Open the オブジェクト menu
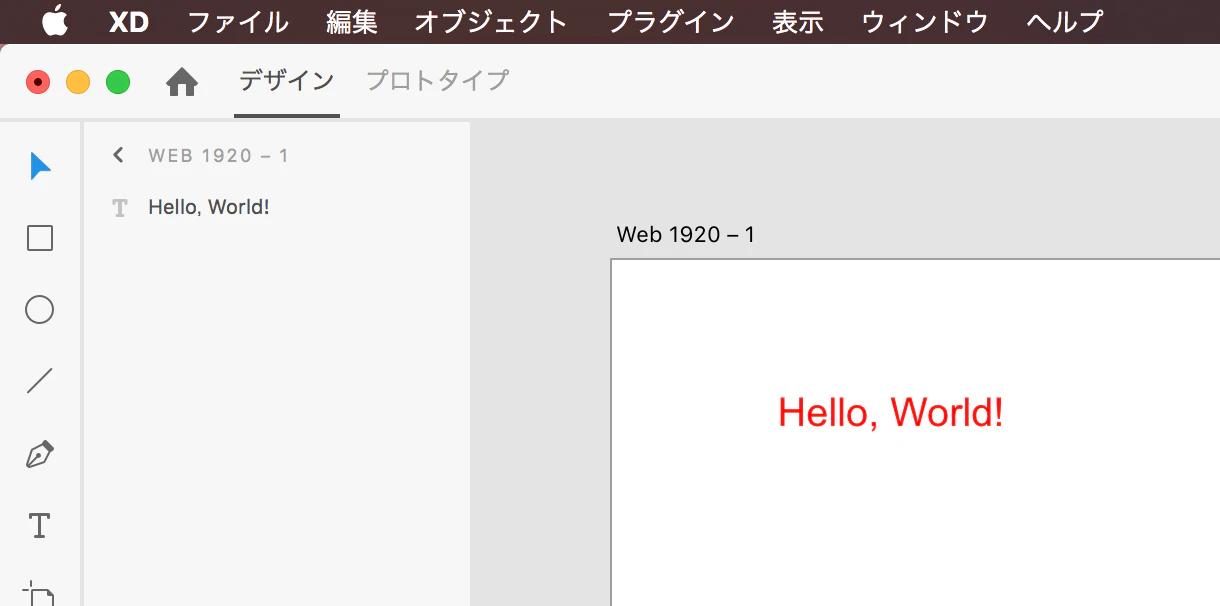 [491, 22]
